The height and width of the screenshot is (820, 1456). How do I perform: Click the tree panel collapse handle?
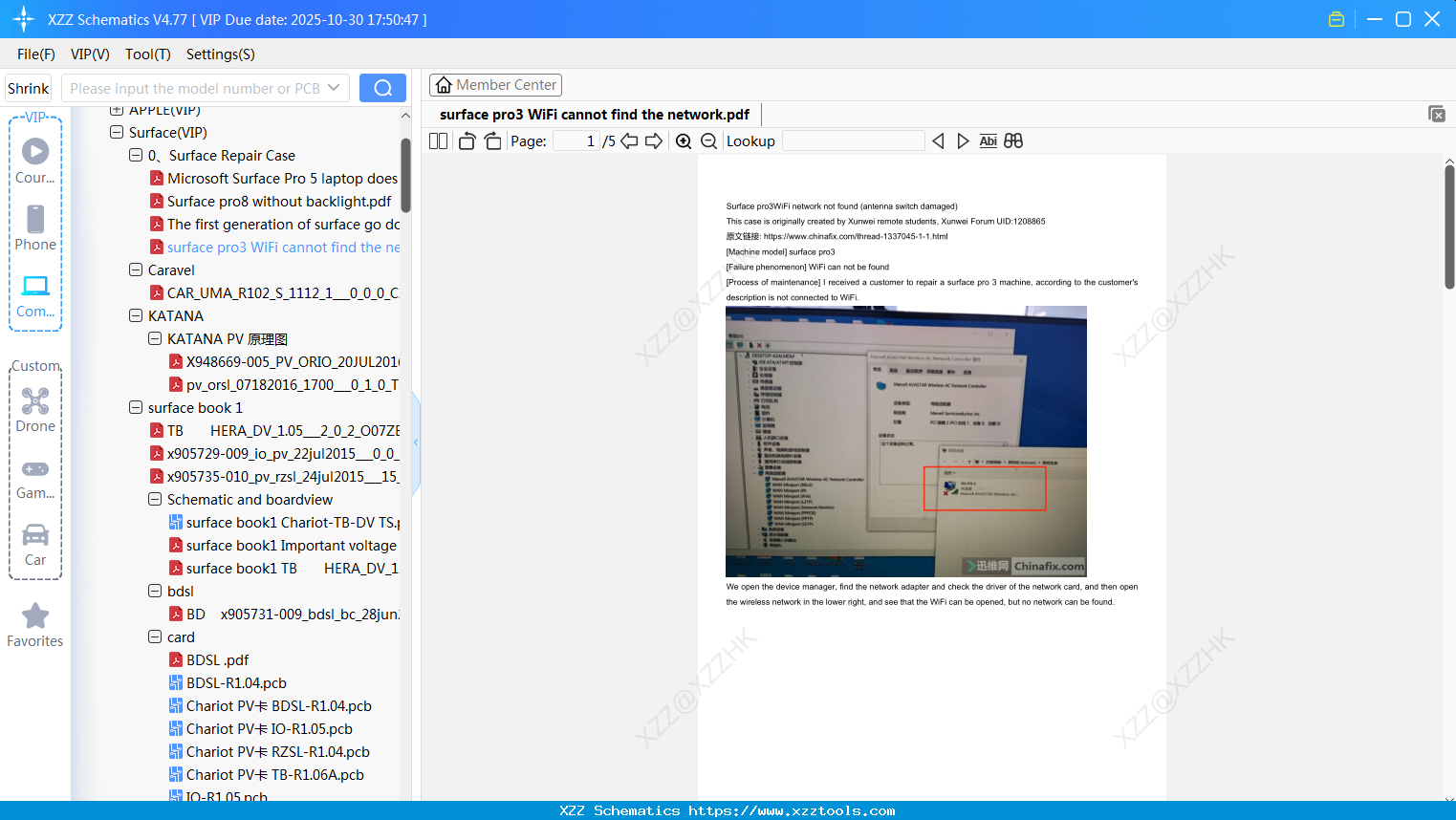(x=416, y=442)
